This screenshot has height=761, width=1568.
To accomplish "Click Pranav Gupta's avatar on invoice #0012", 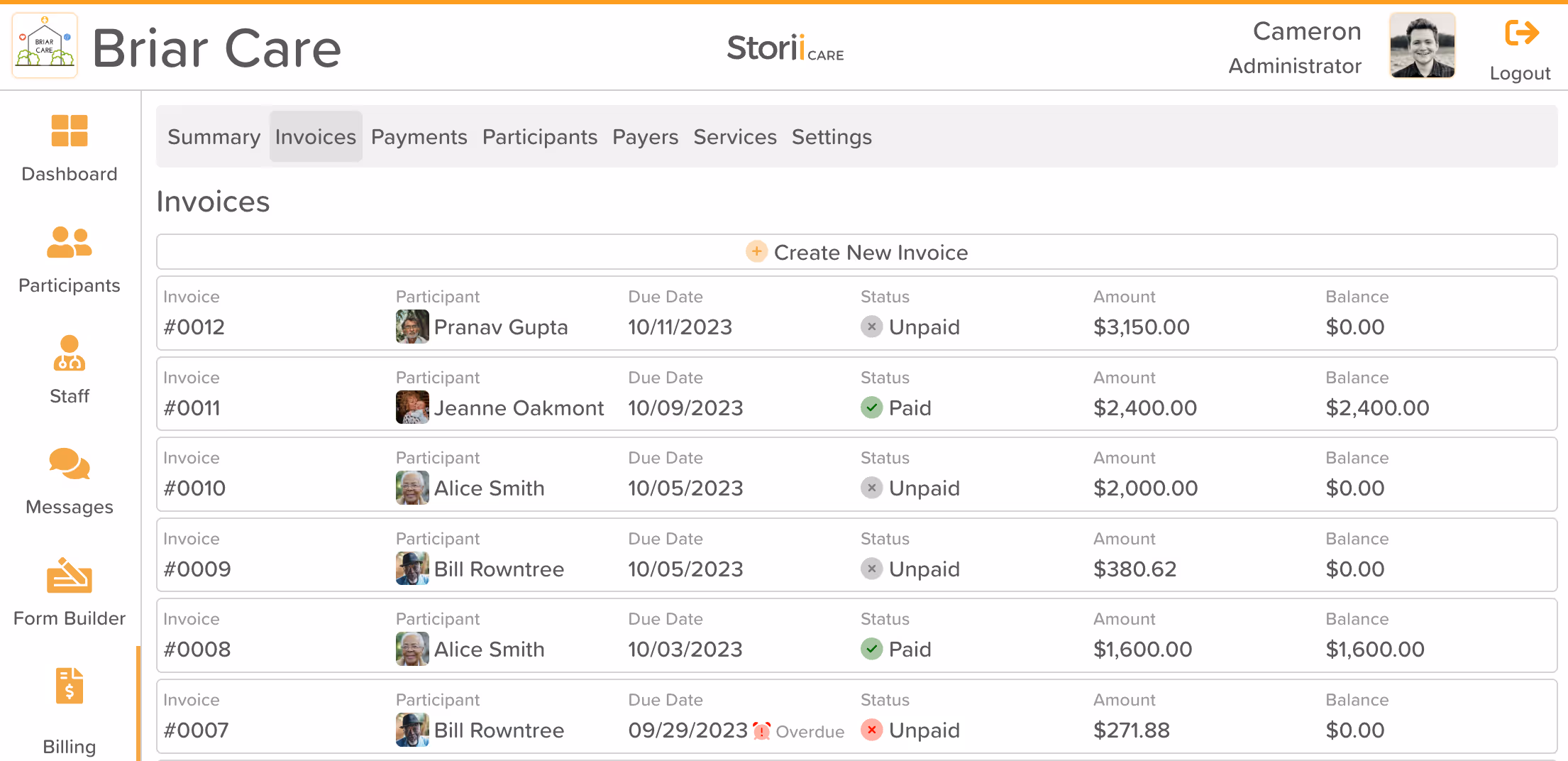I will (412, 327).
